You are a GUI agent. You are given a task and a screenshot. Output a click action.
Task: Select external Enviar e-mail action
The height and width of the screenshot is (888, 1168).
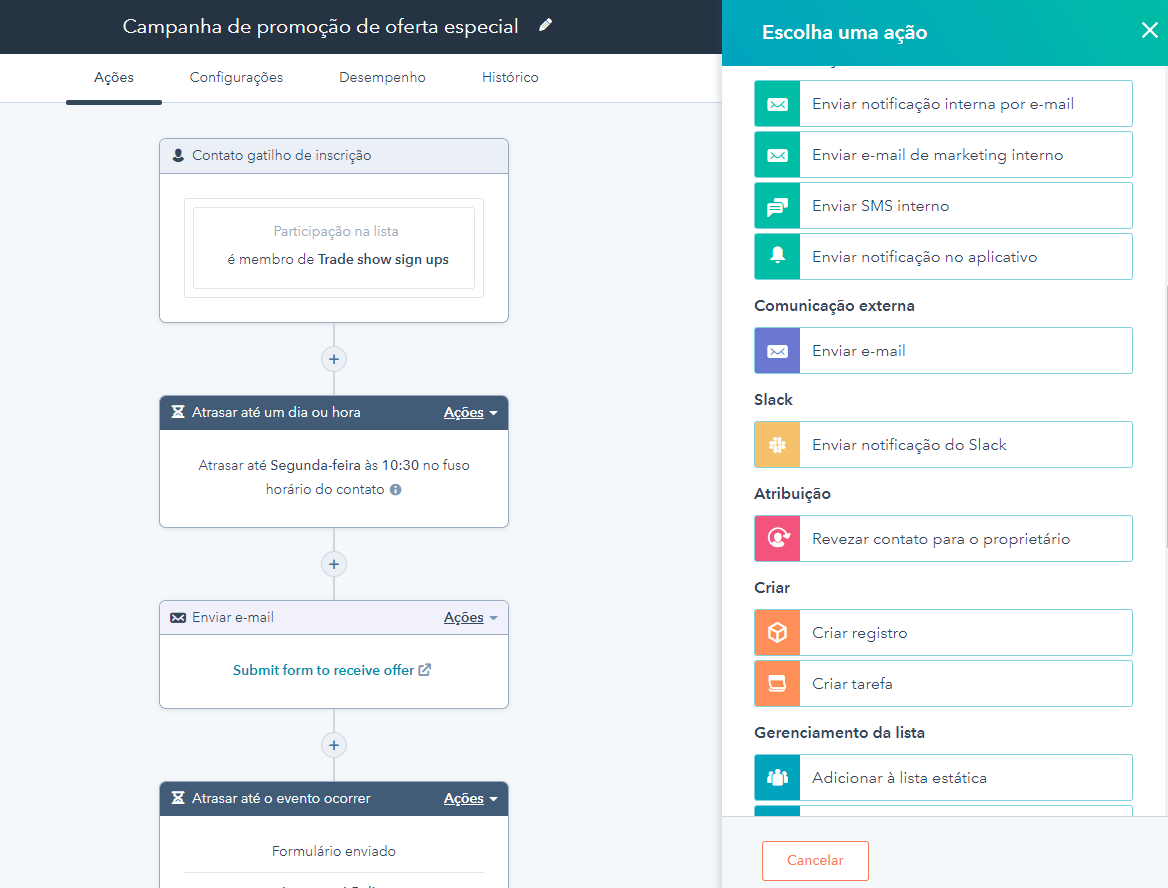pyautogui.click(x=943, y=351)
